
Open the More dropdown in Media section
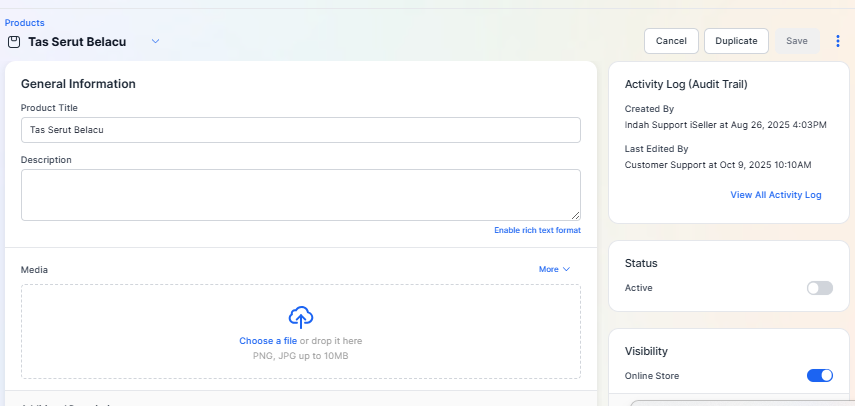[x=554, y=269]
